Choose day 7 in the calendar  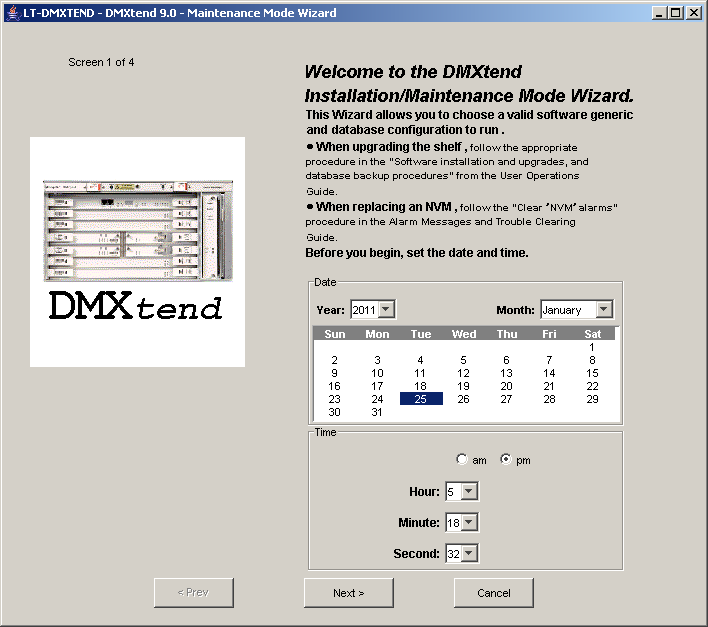point(549,360)
